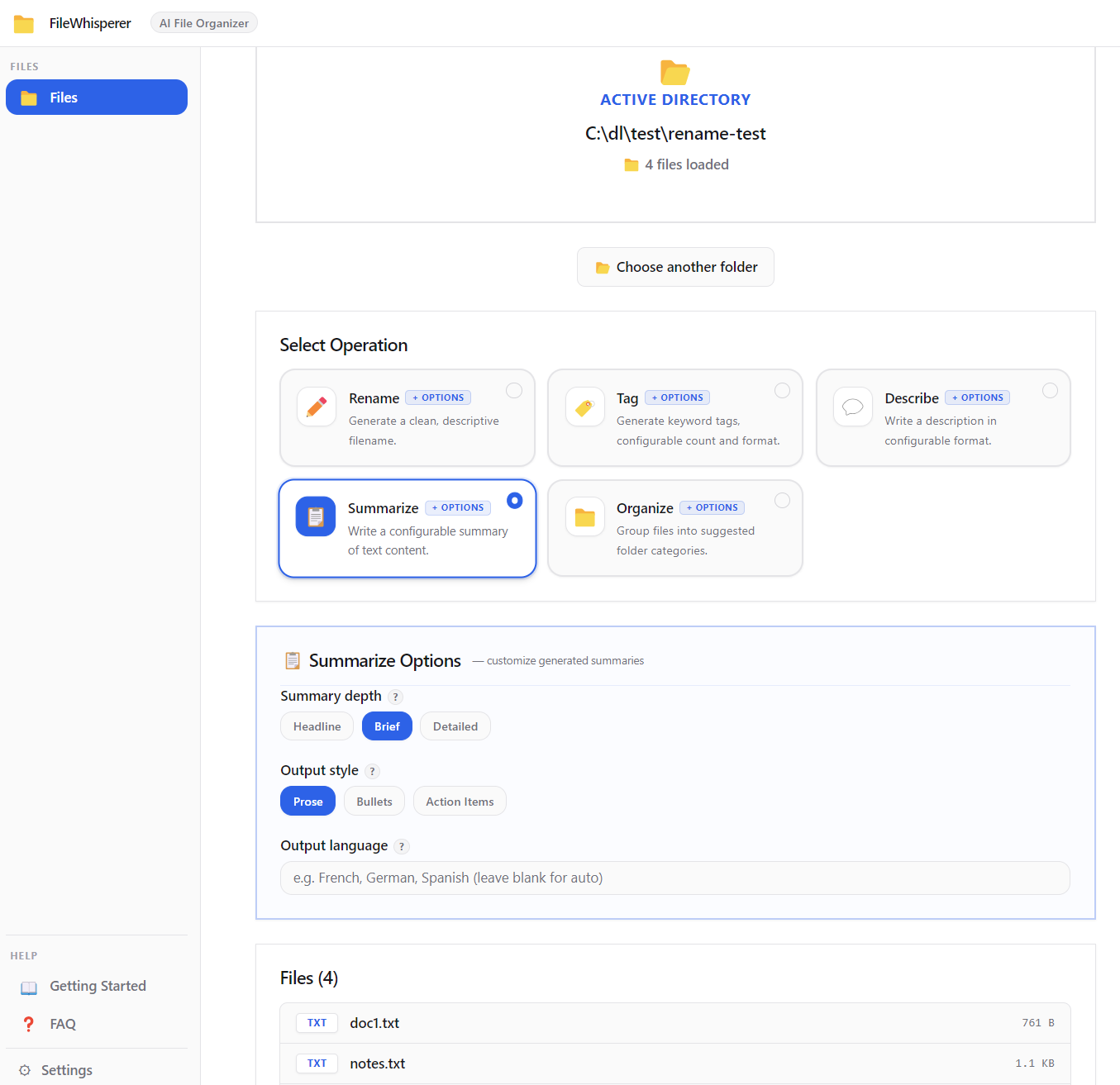Image resolution: width=1120 pixels, height=1085 pixels.
Task: Click the FileWhisperer folder logo icon
Action: pos(24,24)
